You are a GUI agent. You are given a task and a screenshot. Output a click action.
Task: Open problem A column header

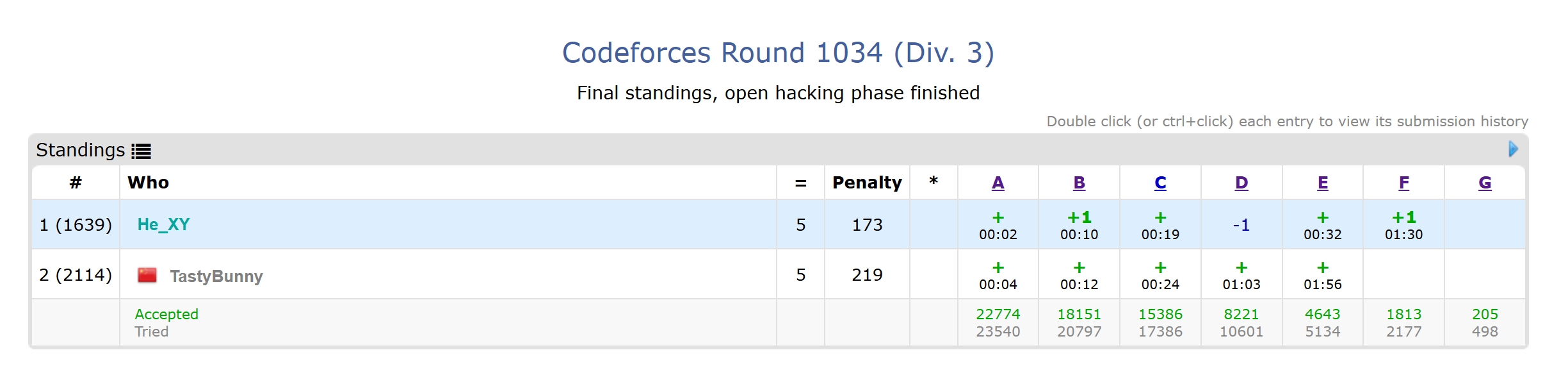pyautogui.click(x=998, y=183)
